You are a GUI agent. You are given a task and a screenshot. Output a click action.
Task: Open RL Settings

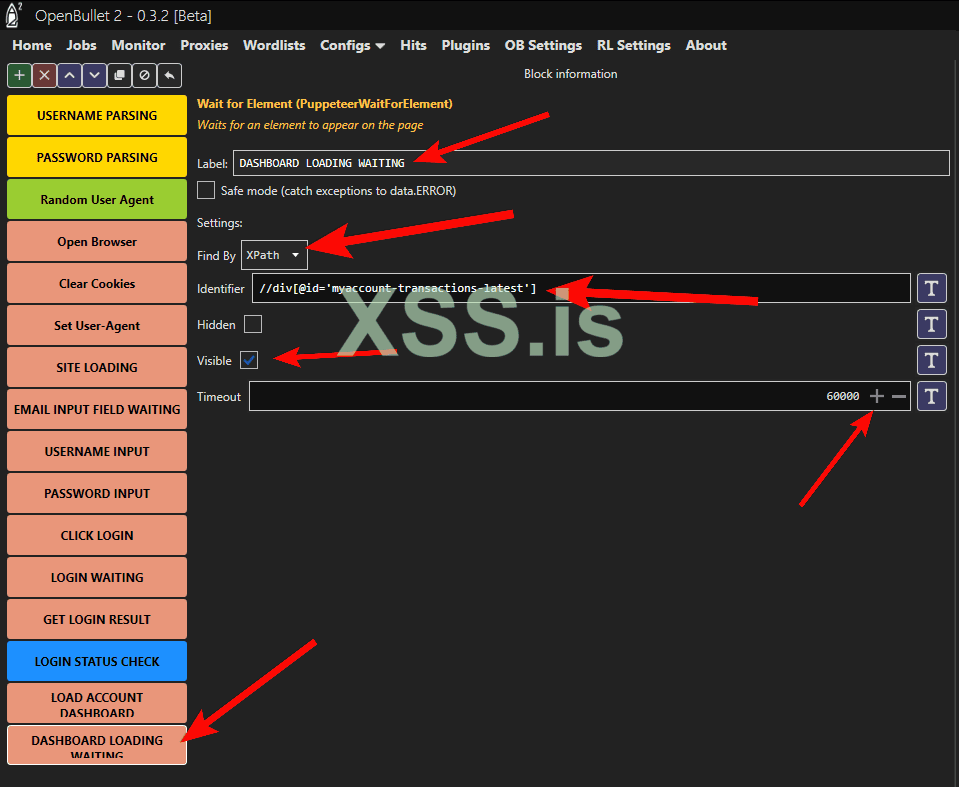click(x=634, y=45)
